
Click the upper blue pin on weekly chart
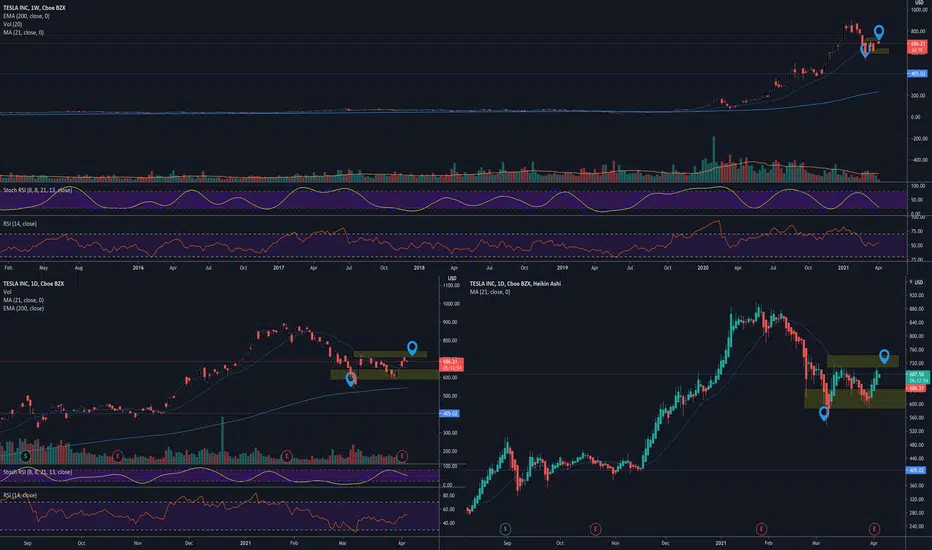click(879, 32)
